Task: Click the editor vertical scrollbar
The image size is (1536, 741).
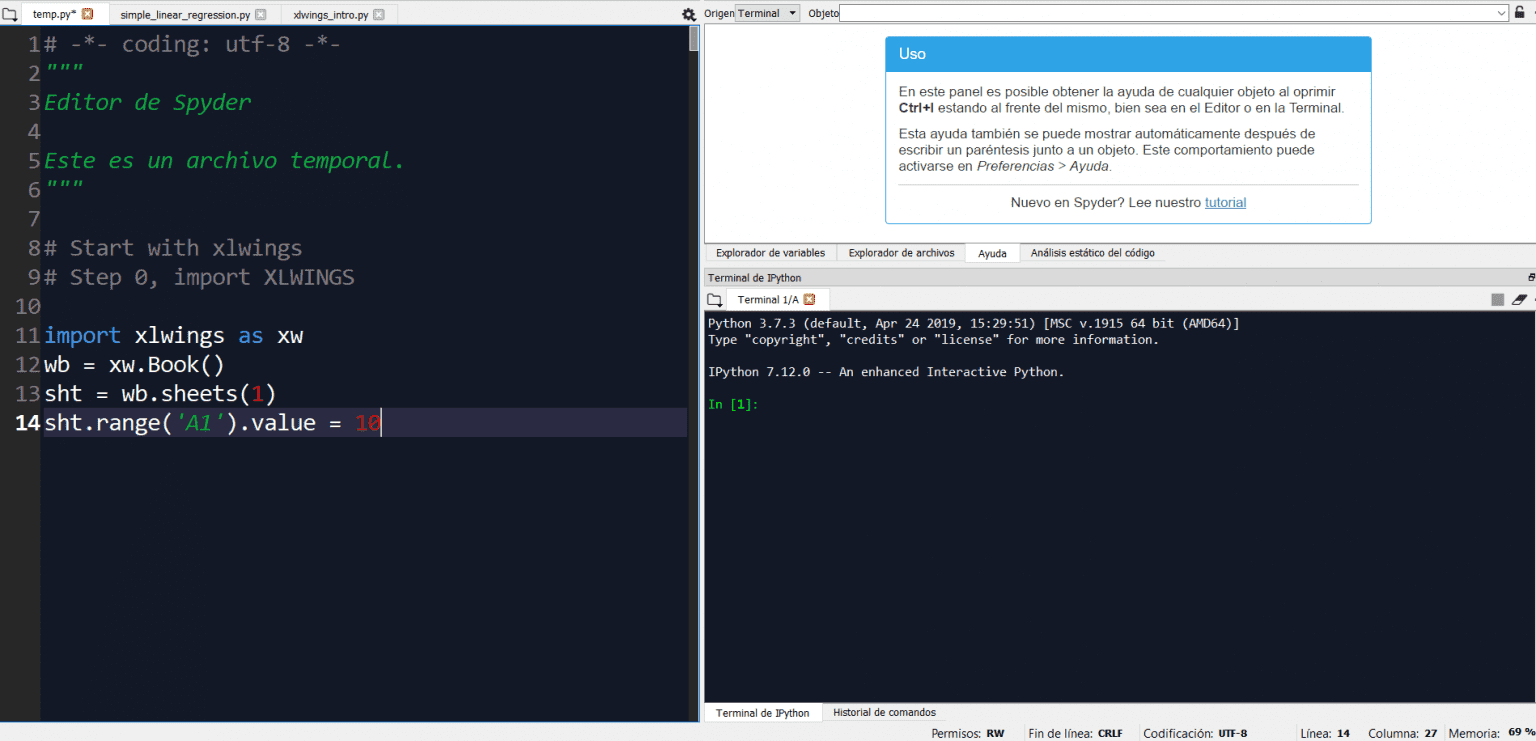Action: tap(691, 40)
